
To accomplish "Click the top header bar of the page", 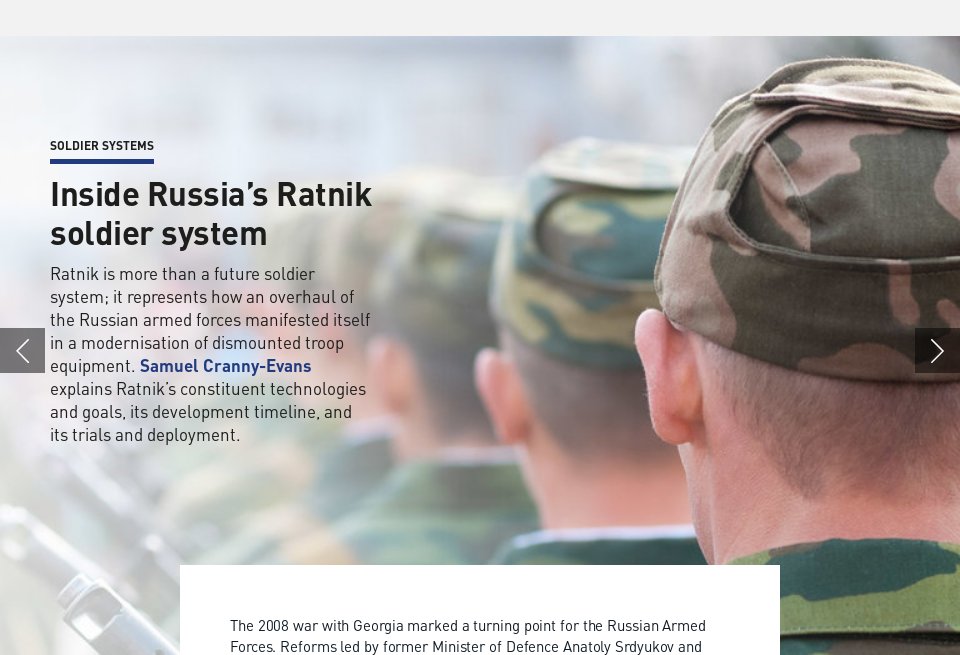I will (x=480, y=15).
